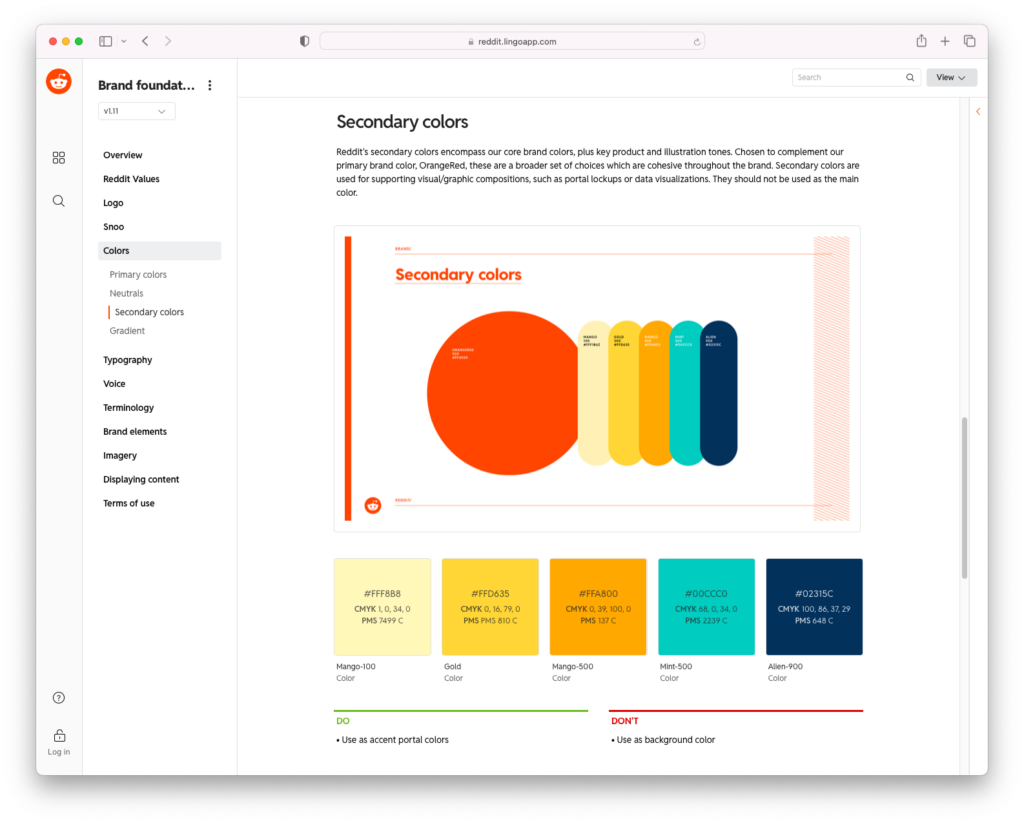Image resolution: width=1024 pixels, height=823 pixels.
Task: Click the Gold color name label
Action: click(x=453, y=666)
